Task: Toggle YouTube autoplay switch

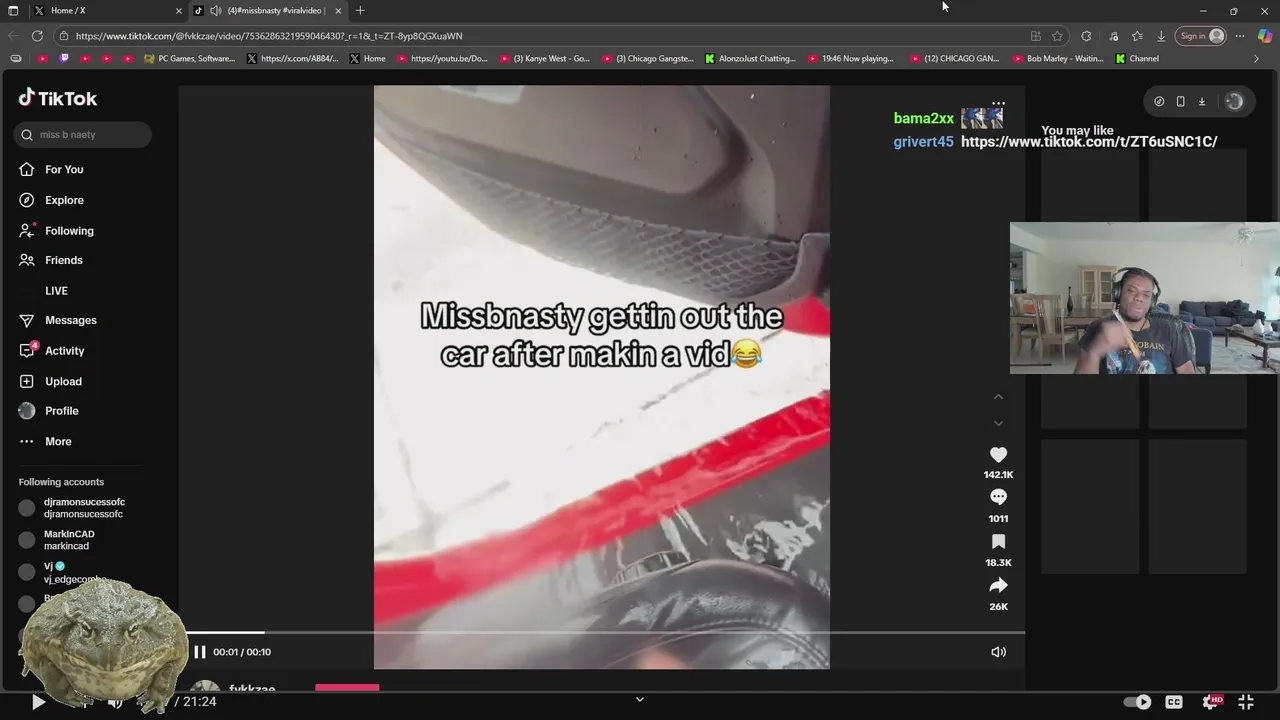Action: pyautogui.click(x=1137, y=702)
